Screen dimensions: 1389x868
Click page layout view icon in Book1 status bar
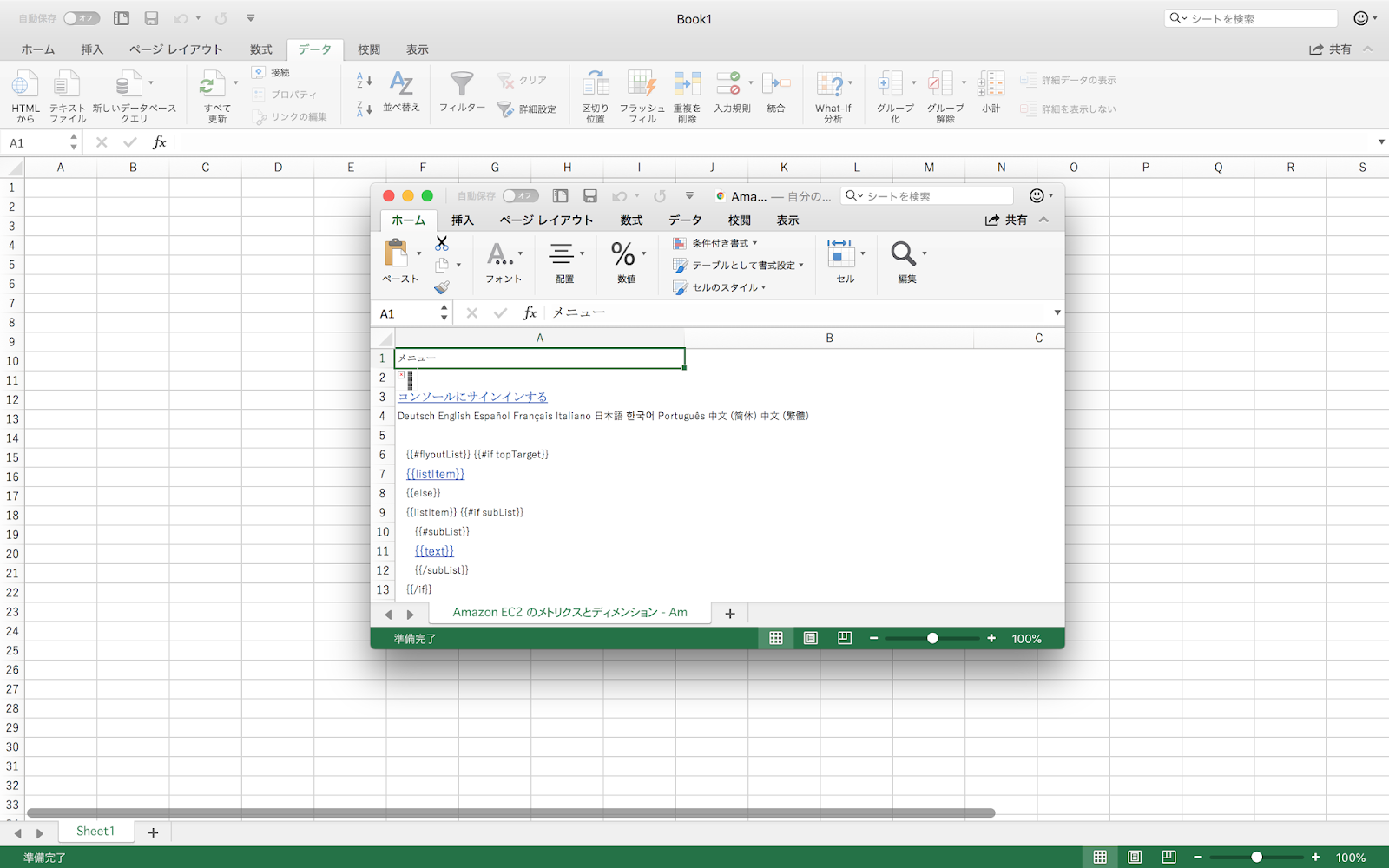click(x=1134, y=858)
